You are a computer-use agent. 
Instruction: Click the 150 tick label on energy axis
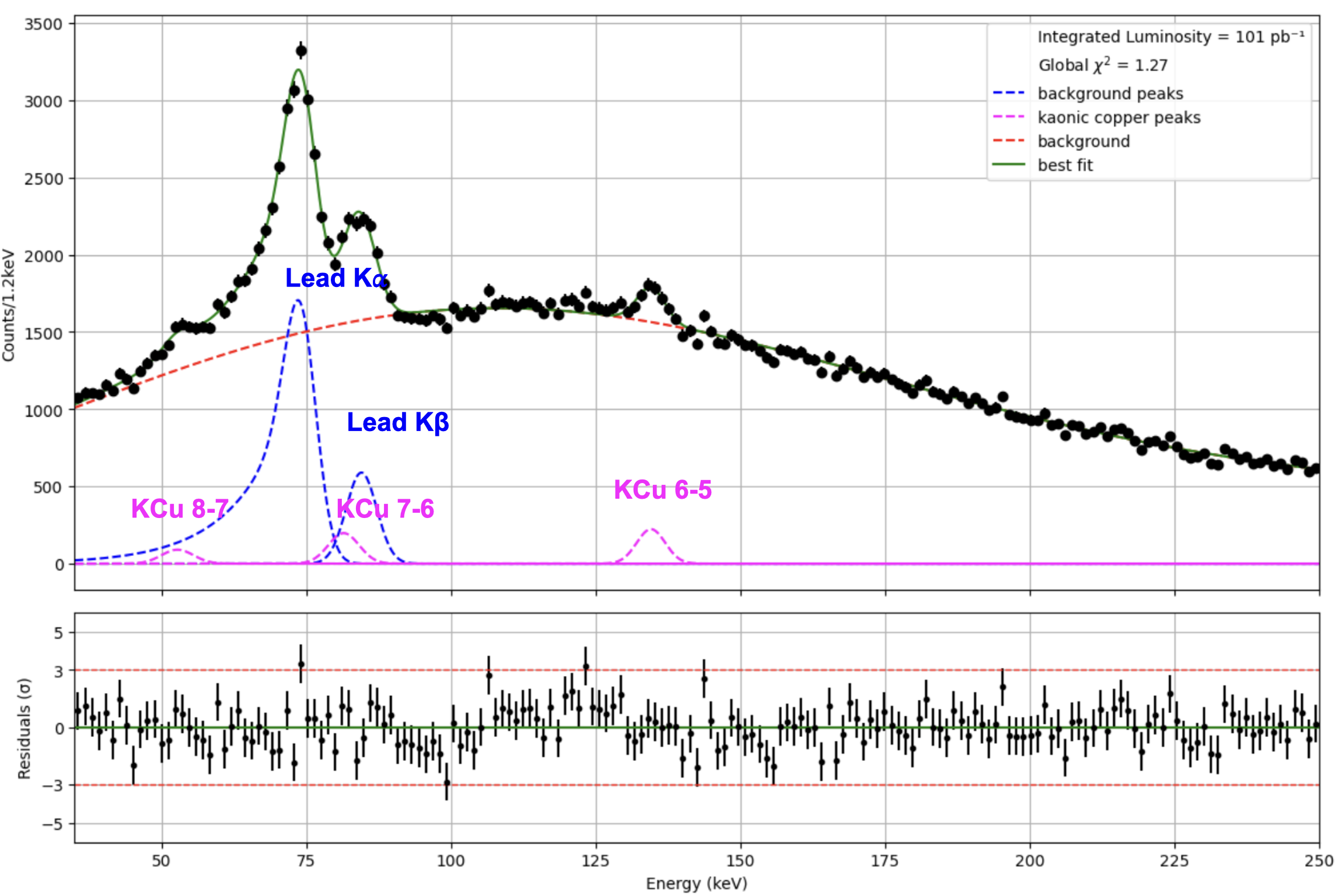[x=740, y=860]
